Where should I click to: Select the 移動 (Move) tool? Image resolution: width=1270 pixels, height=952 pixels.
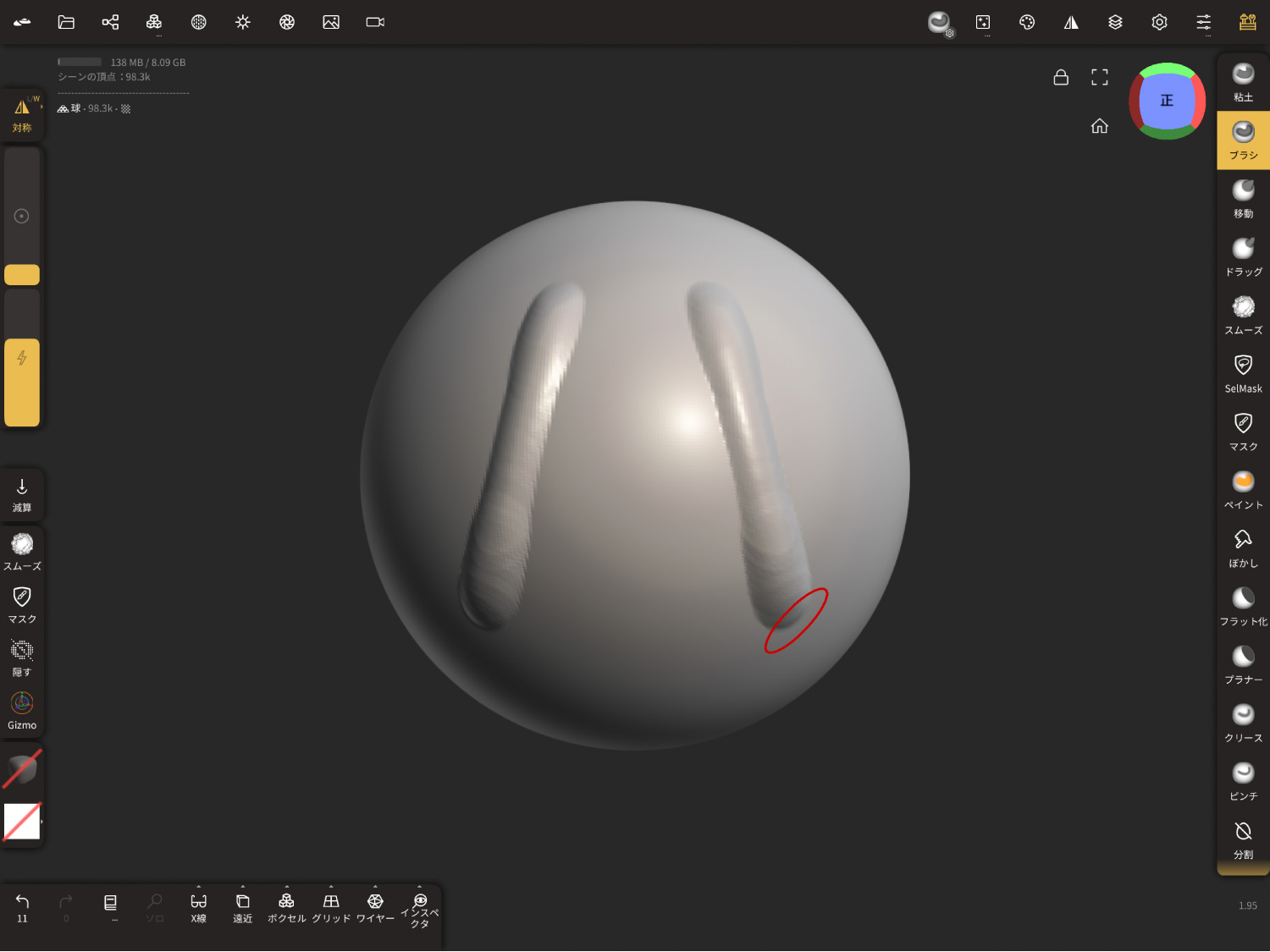click(x=1242, y=199)
